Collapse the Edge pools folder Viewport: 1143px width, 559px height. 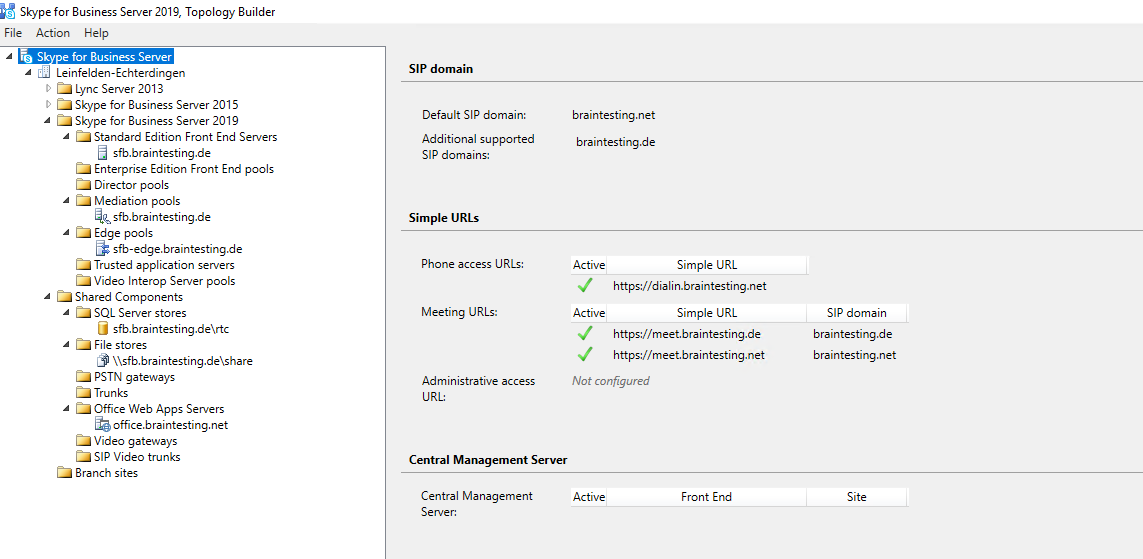click(x=67, y=233)
